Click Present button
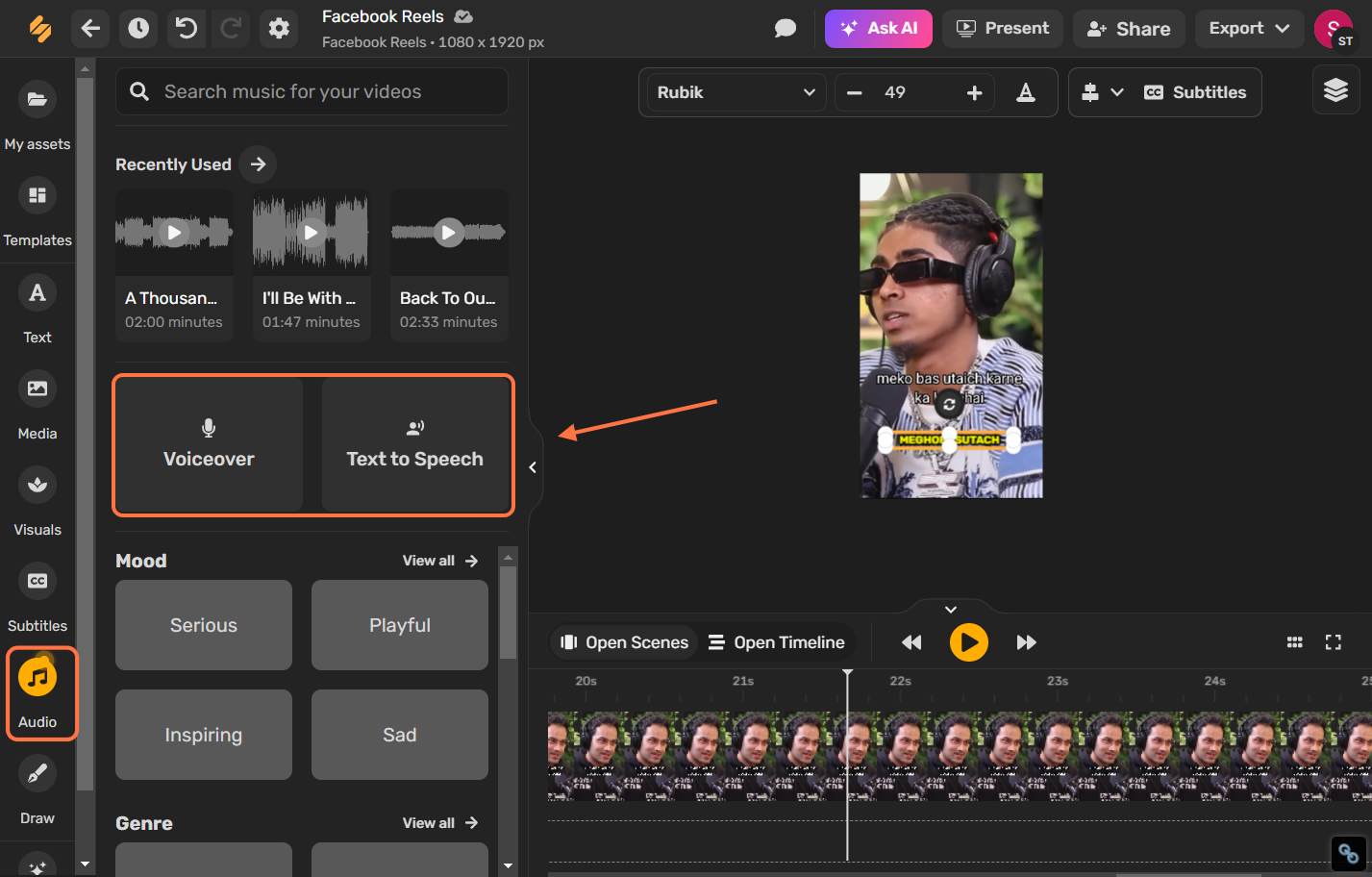1372x877 pixels. 1003,29
